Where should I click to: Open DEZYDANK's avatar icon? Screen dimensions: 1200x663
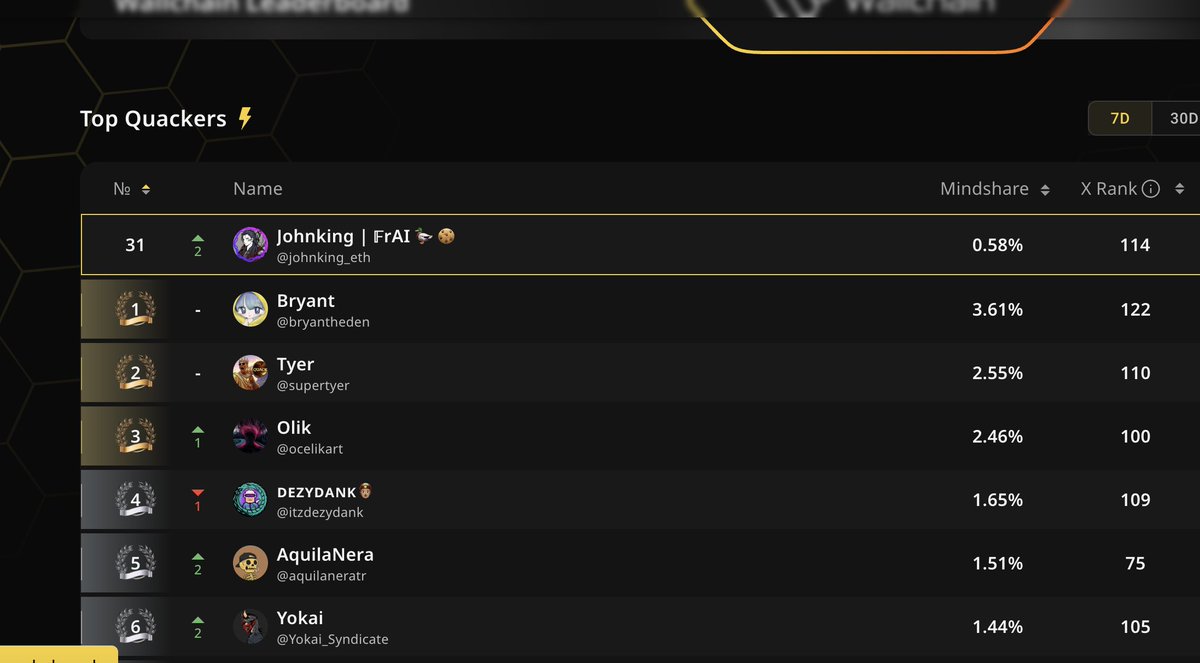coord(250,500)
